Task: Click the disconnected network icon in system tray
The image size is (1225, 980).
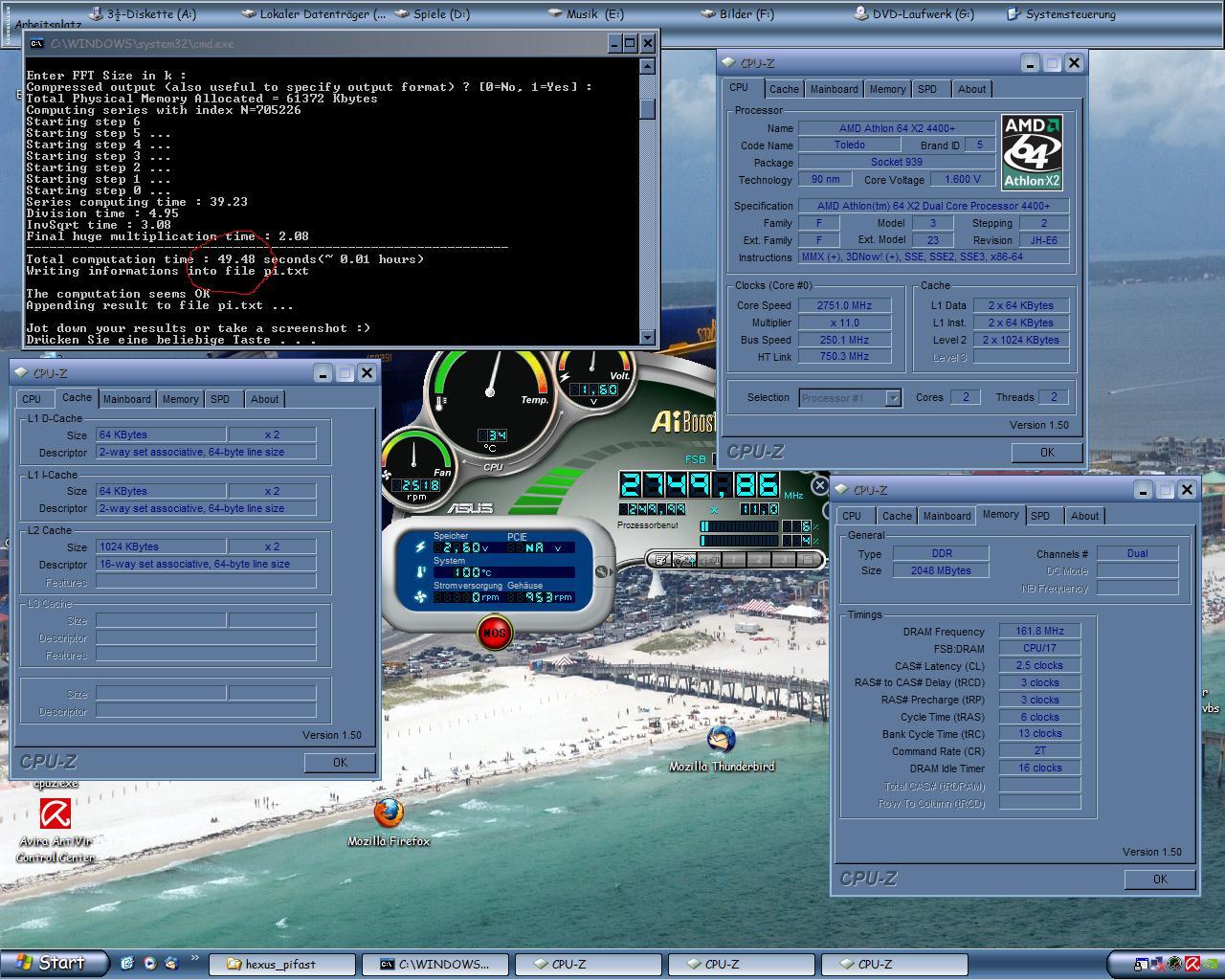Action: (1158, 964)
